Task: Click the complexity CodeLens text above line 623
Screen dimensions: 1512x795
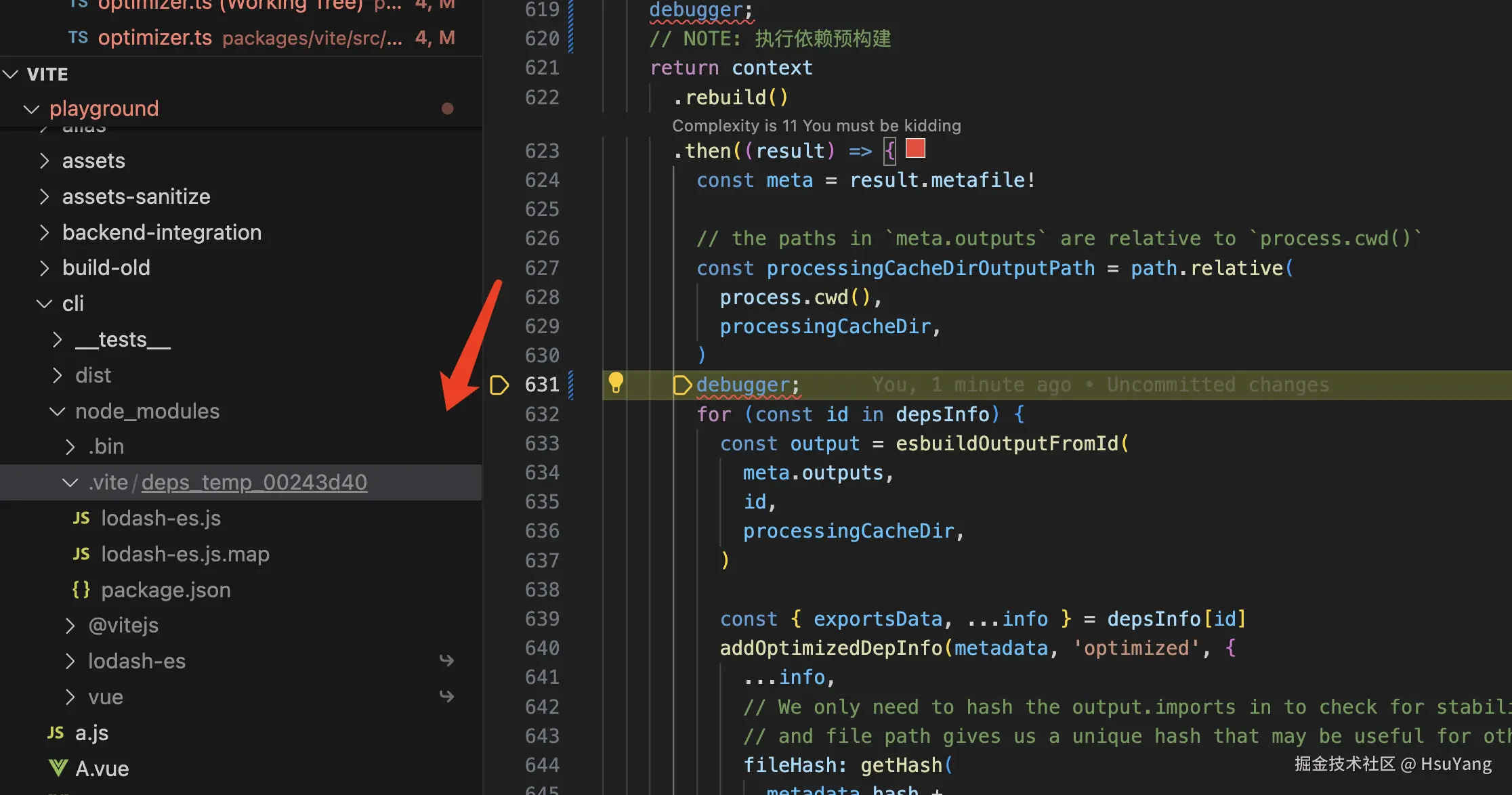Action: point(816,125)
